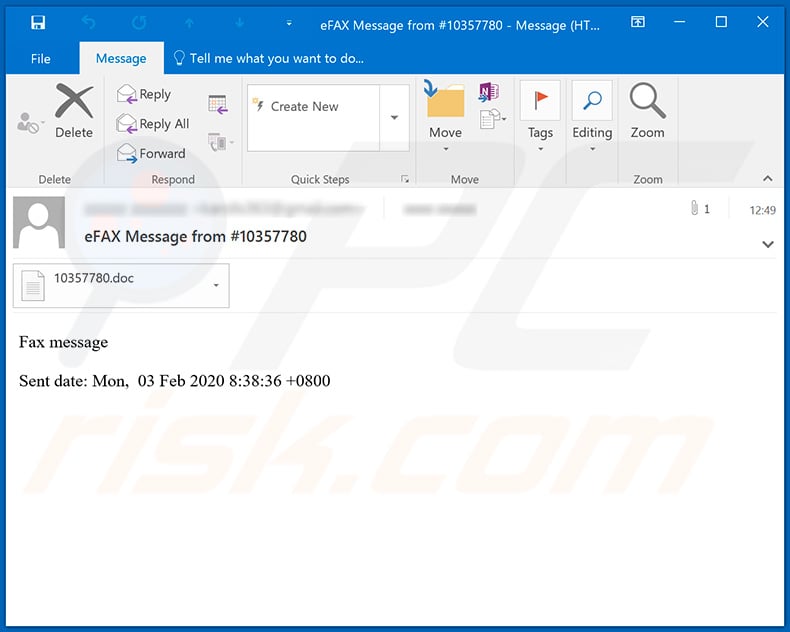Minimize the message window
This screenshot has width=790, height=632.
pyautogui.click(x=680, y=22)
